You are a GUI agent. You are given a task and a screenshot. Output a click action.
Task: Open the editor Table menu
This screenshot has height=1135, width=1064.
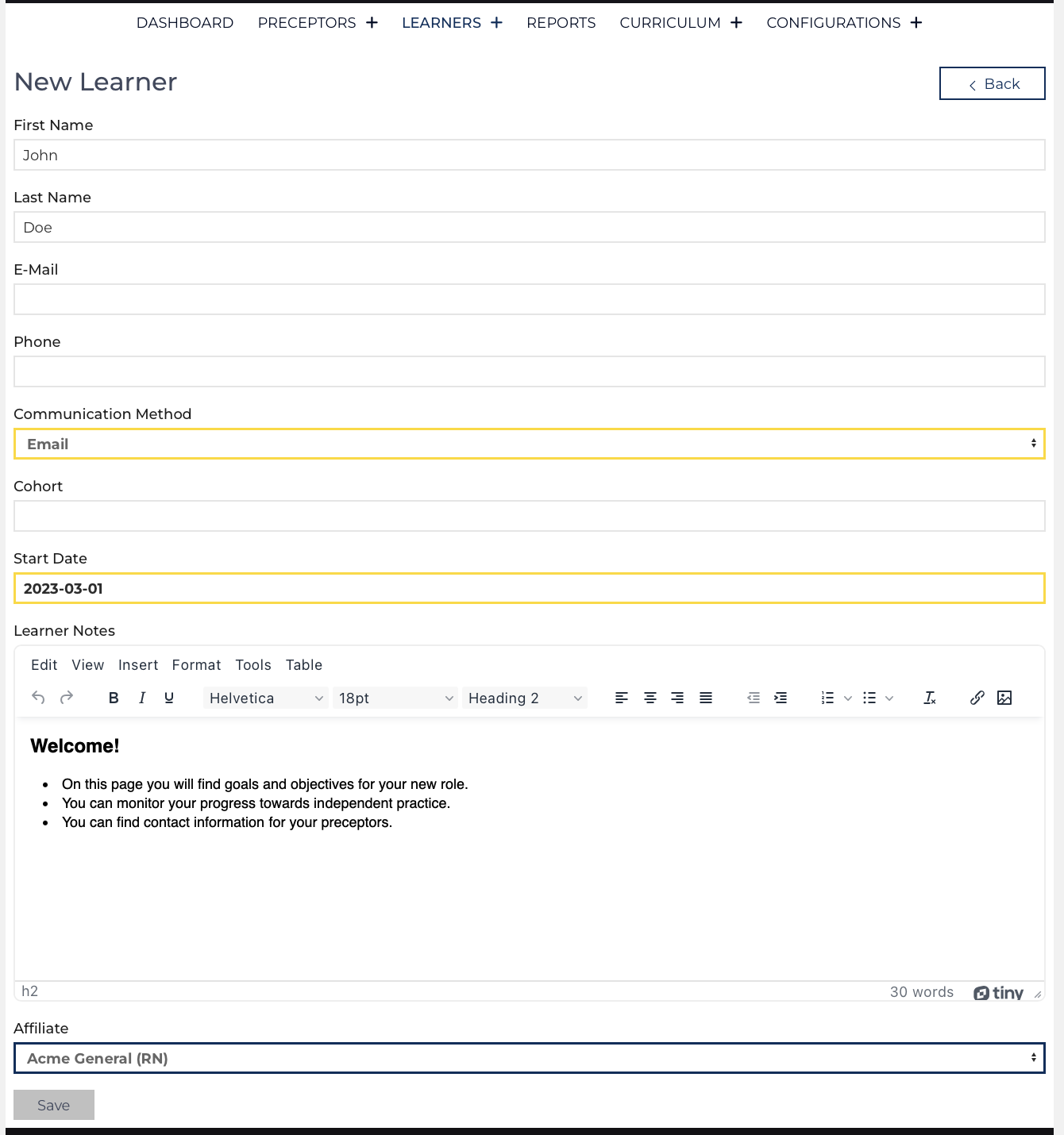[x=304, y=665]
